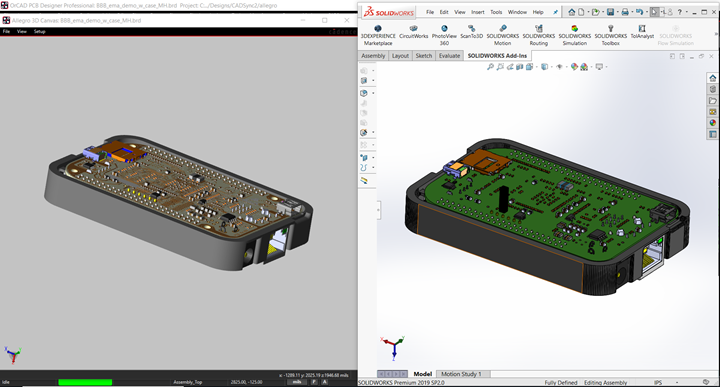Launch the TolAnalyst add-in
Viewport: 720px width, 387px height.
[642, 32]
